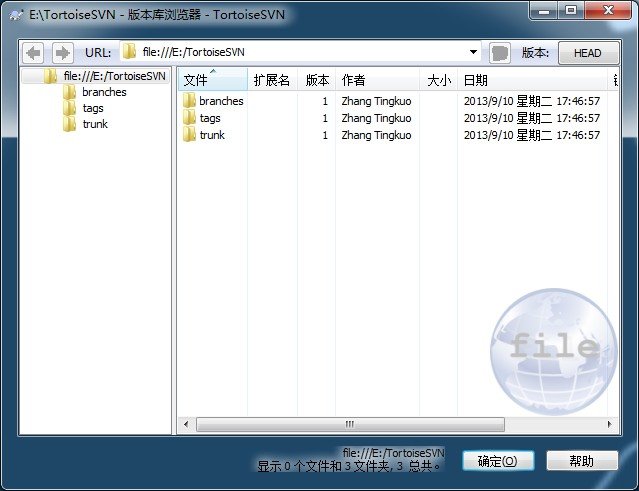Click the 帮助 button
The height and width of the screenshot is (491, 639).
click(581, 461)
